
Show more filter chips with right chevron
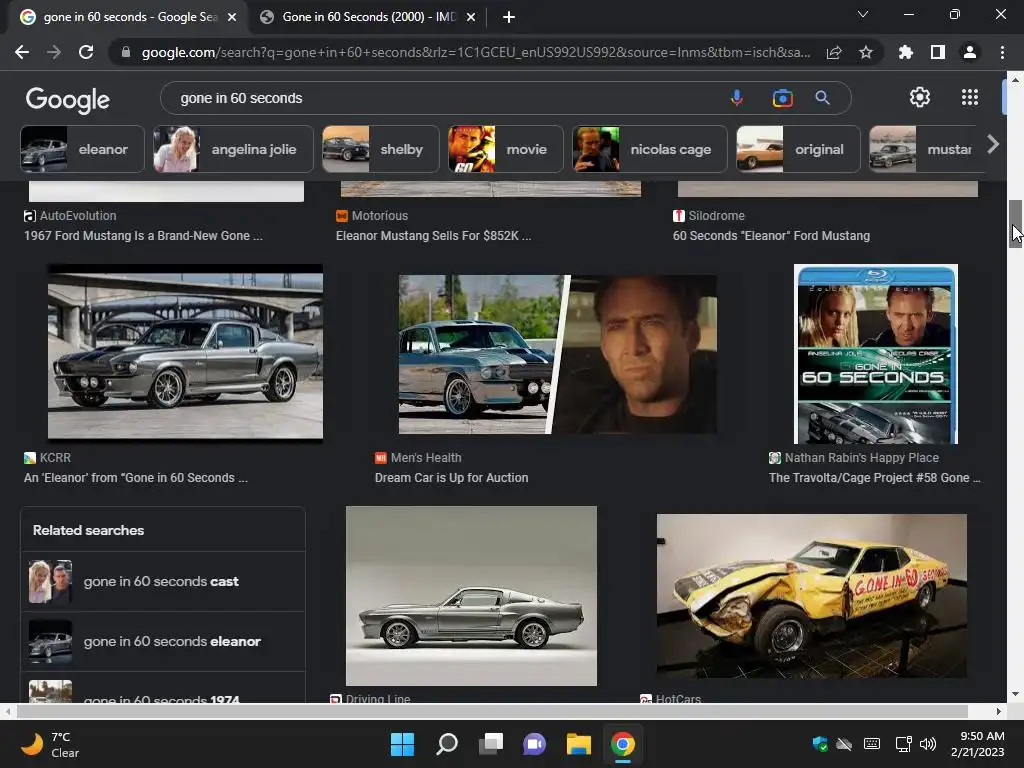click(993, 144)
